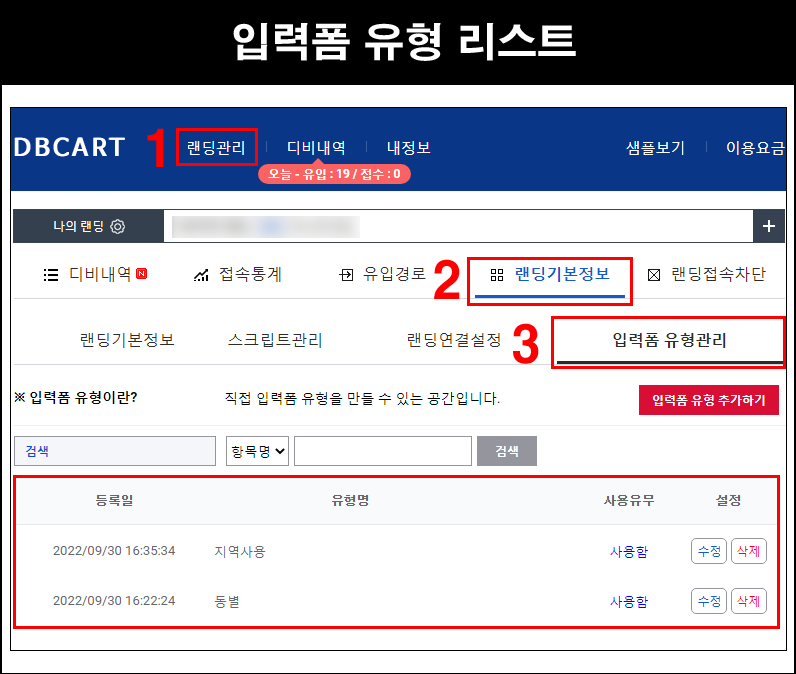Open the 랜딩접속차단 tab

[707, 274]
